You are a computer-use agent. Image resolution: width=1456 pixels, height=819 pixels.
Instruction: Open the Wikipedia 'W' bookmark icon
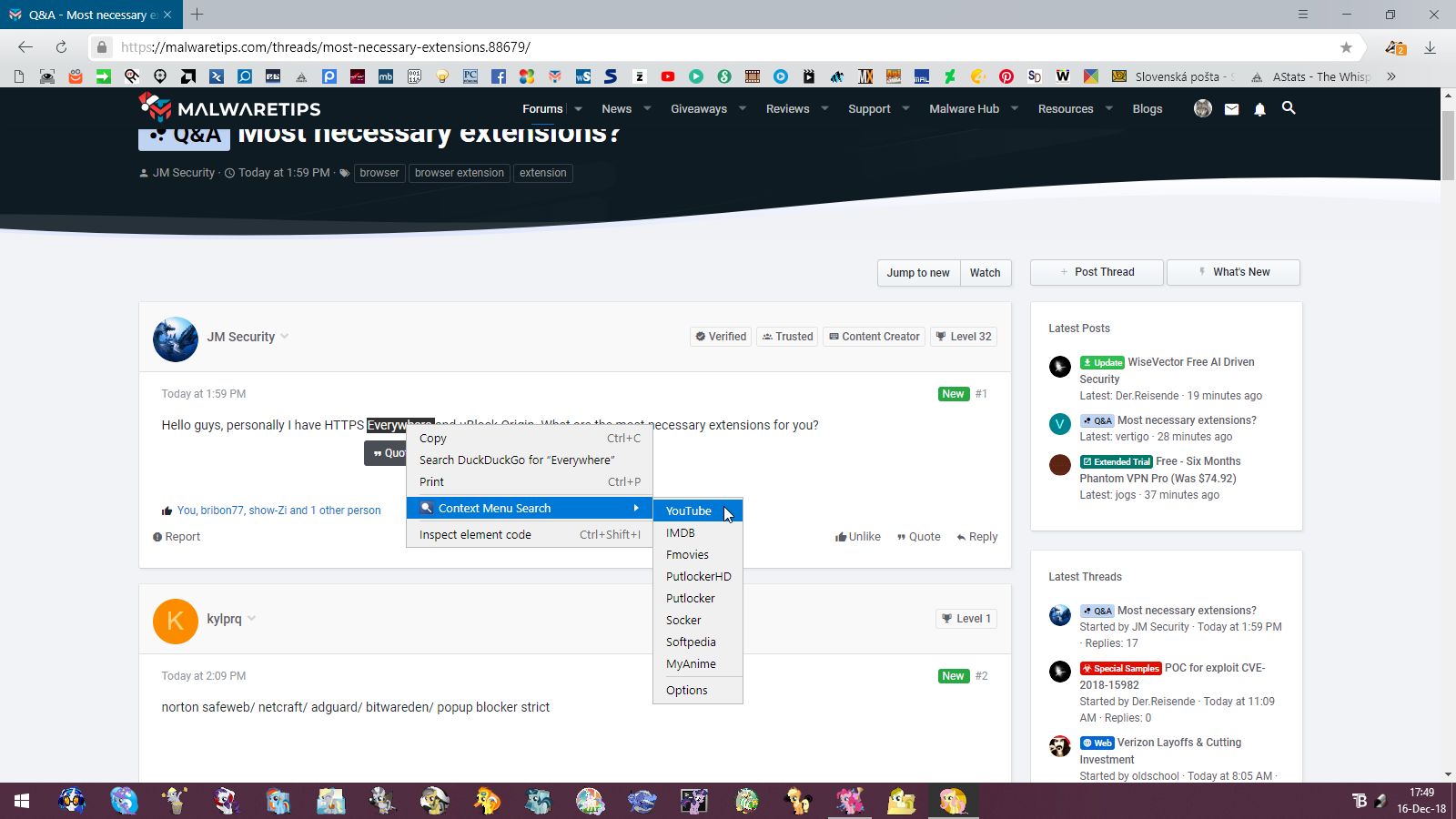pos(1063,76)
